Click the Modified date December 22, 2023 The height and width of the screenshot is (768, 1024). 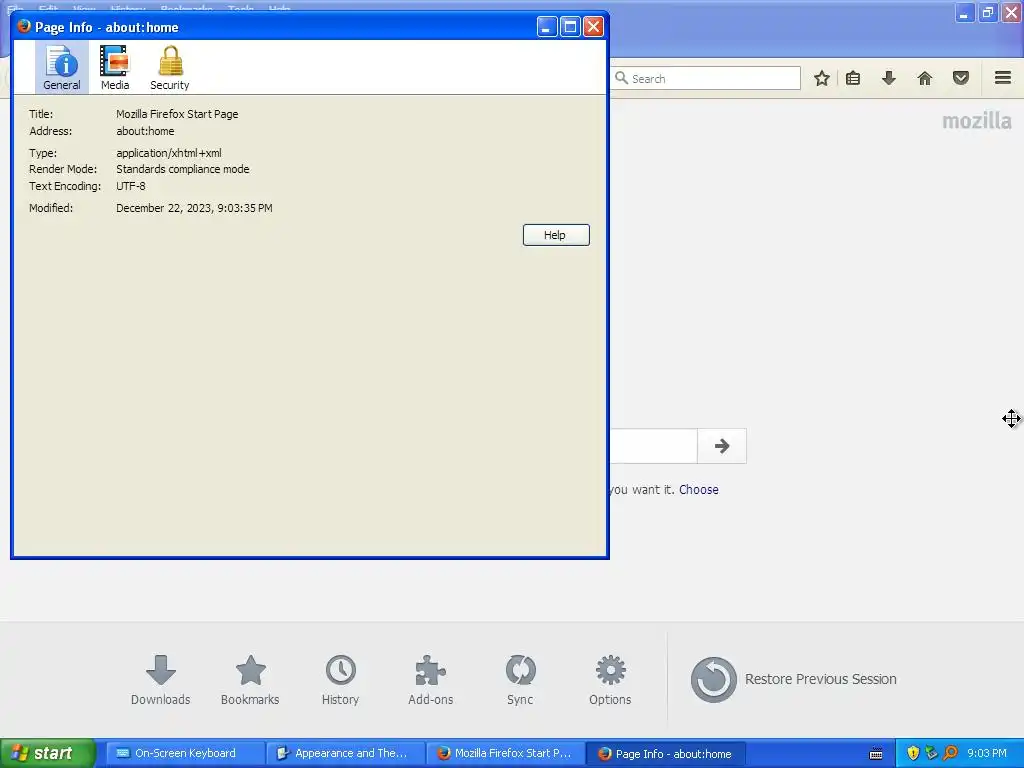[x=195, y=208]
